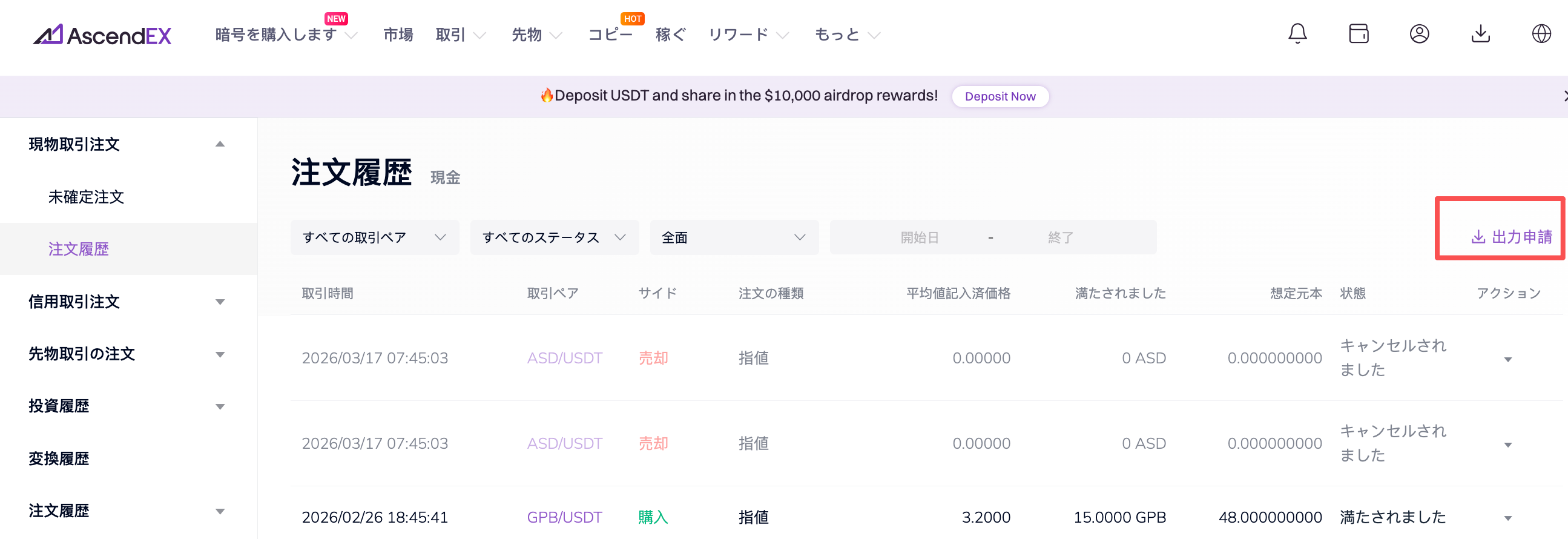Expand the 先物取引の注文 sidebar section
The height and width of the screenshot is (539, 1568).
coord(220,354)
